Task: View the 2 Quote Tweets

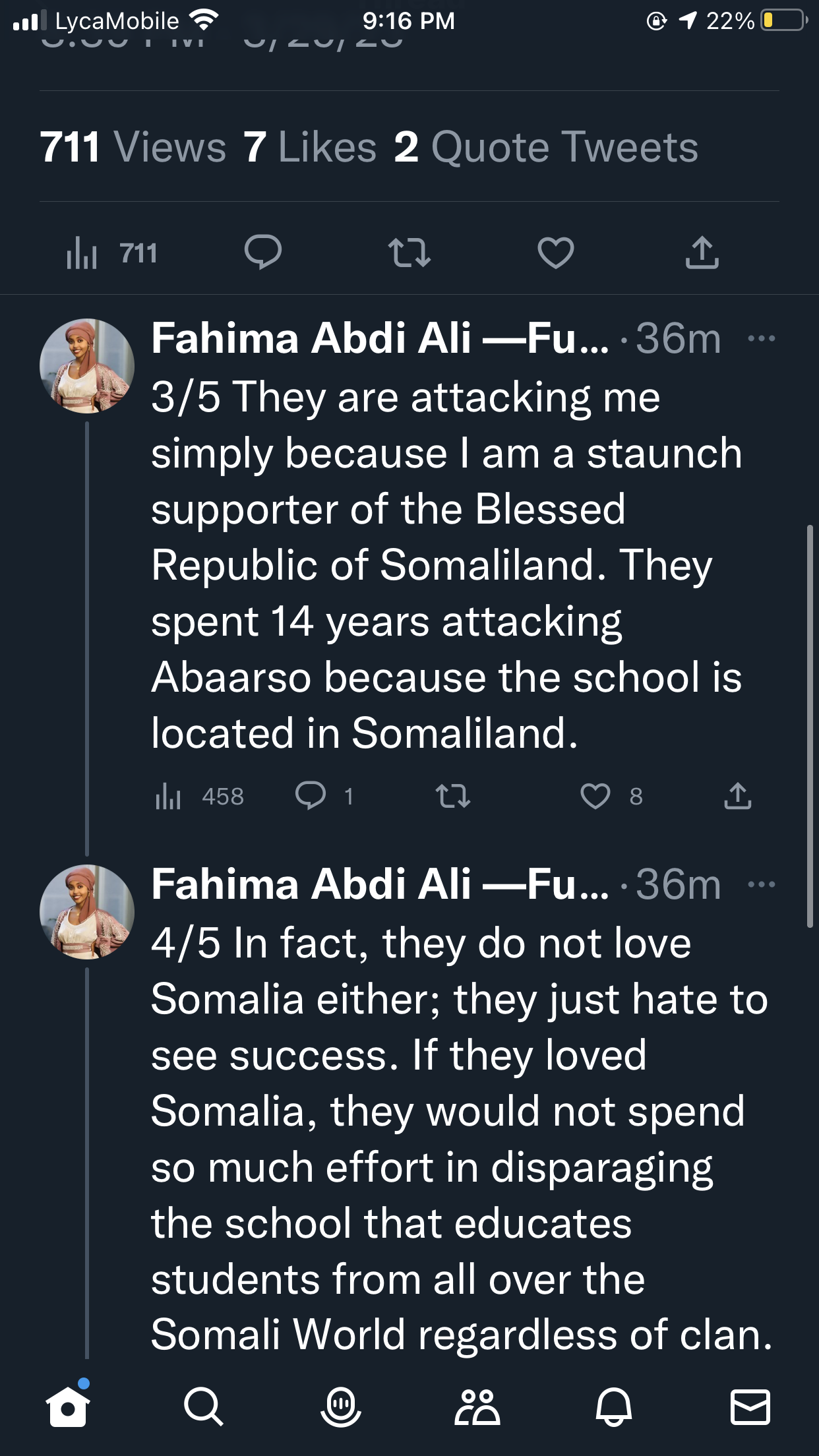Action: (x=546, y=146)
